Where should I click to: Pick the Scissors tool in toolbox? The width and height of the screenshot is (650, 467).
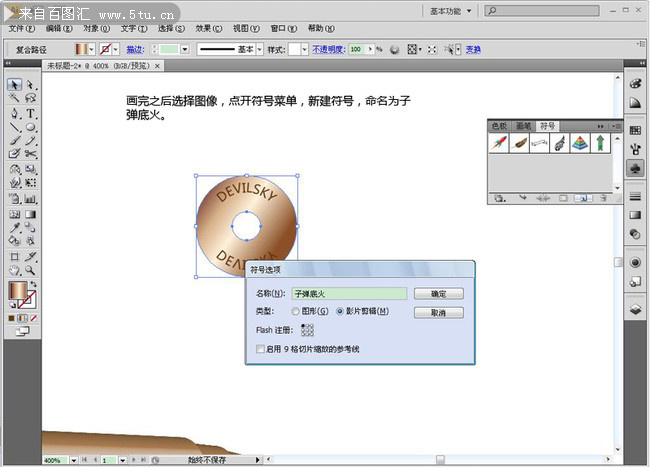click(30, 155)
